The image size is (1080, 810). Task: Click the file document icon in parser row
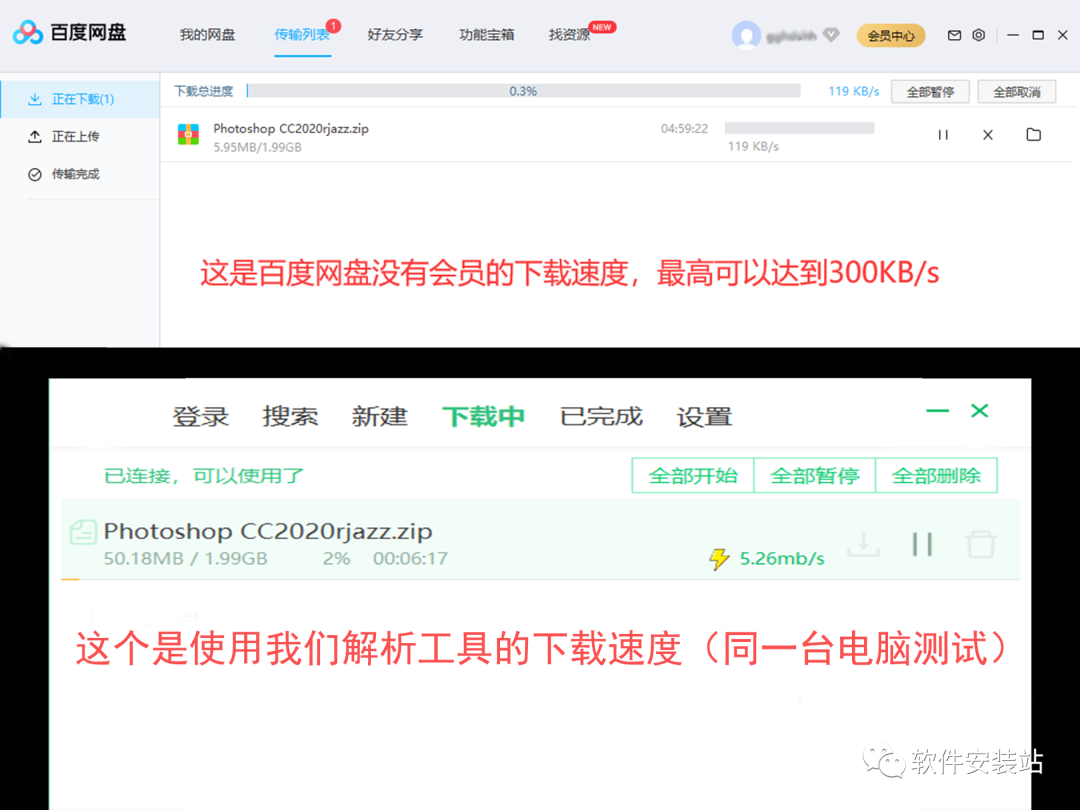click(x=83, y=532)
